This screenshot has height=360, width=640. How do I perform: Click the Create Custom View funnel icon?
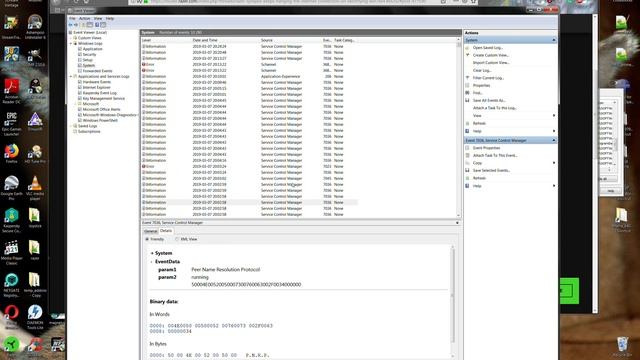[x=467, y=55]
